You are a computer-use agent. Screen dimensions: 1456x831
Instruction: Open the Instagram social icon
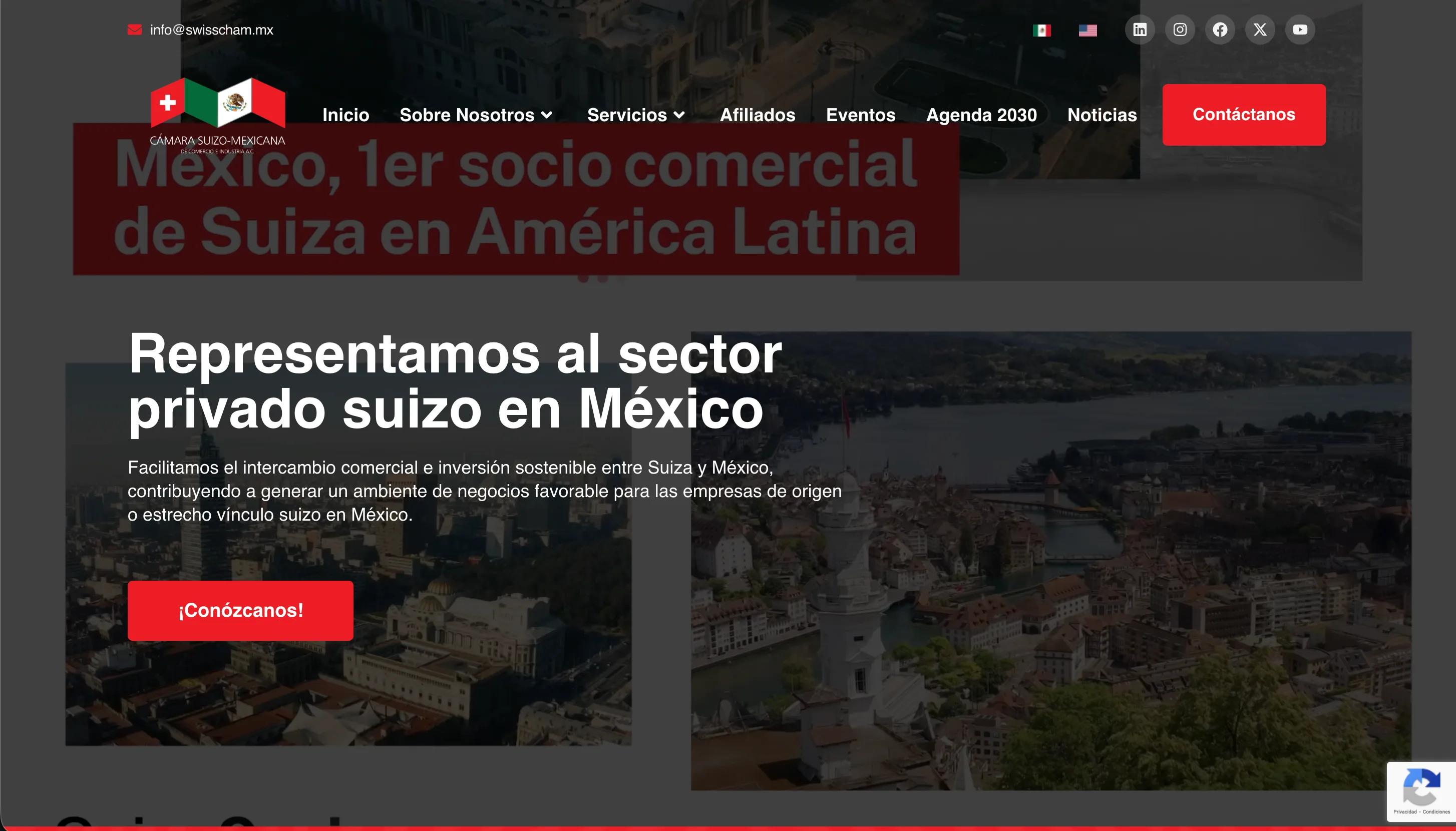click(1180, 30)
